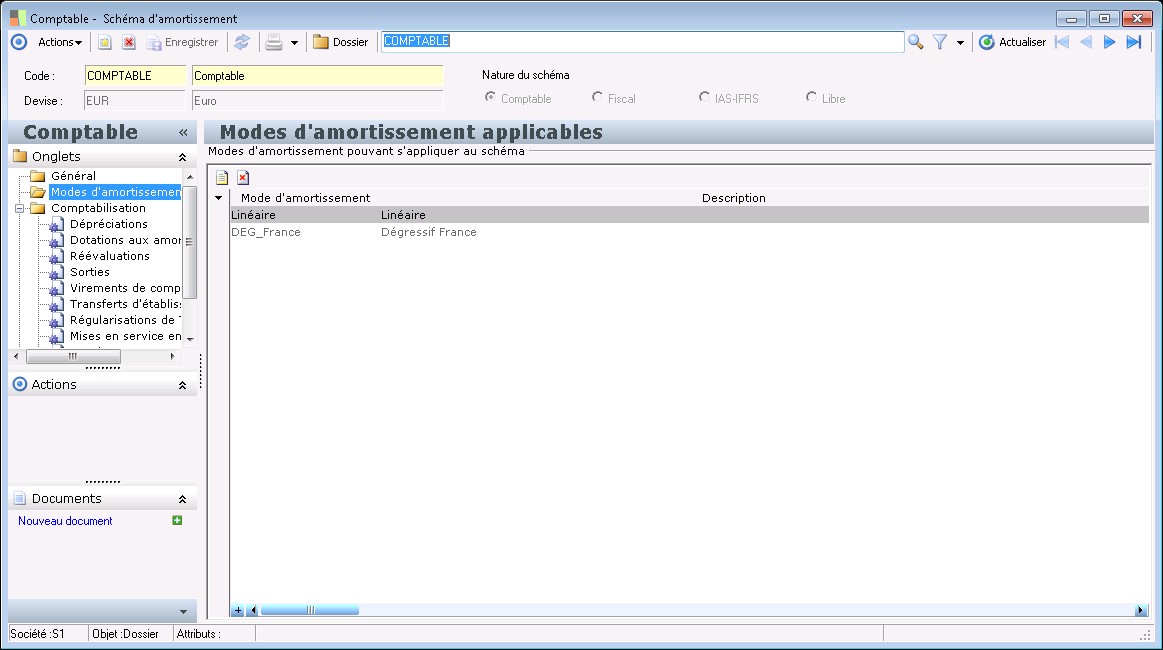Open Dotations aux amor tree item
The height and width of the screenshot is (650, 1163).
125,240
